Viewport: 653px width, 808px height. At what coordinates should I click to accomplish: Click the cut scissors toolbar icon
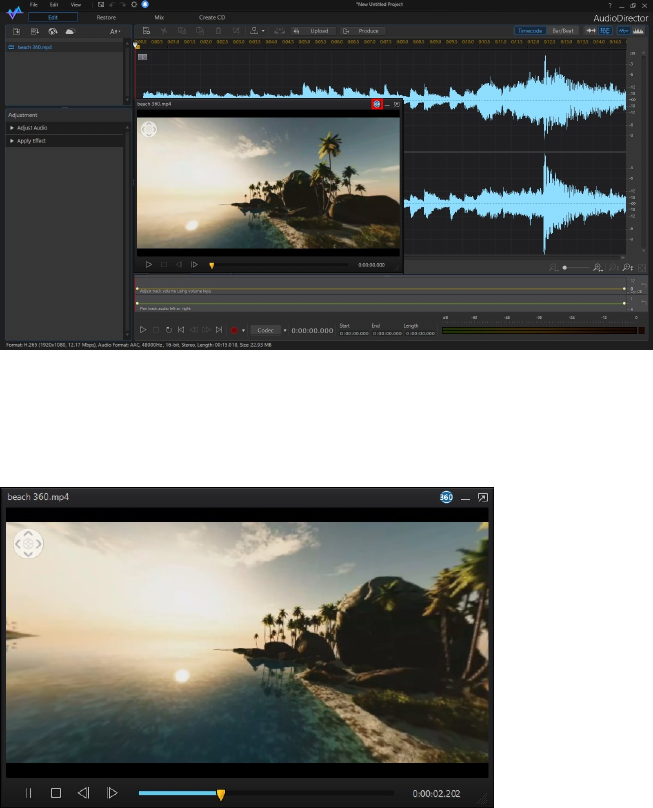point(164,31)
